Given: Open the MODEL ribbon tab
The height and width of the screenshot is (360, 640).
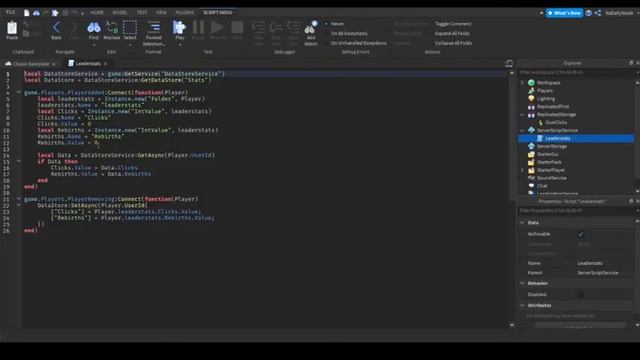Looking at the screenshot, I should pyautogui.click(x=120, y=13).
